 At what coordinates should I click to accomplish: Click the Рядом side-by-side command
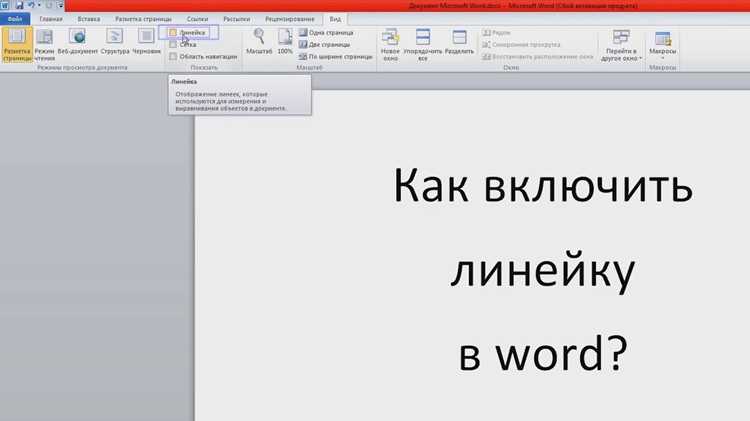[496, 33]
